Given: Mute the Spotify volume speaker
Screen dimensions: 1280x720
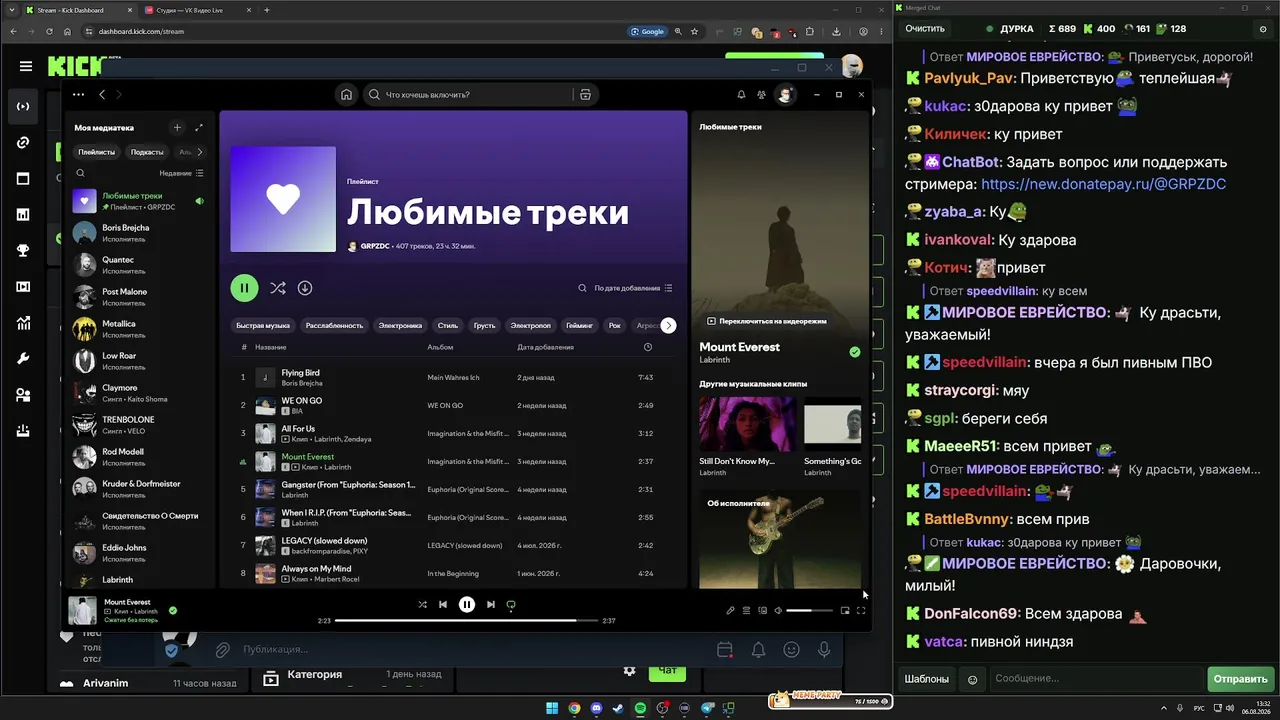Looking at the screenshot, I should pyautogui.click(x=778, y=610).
